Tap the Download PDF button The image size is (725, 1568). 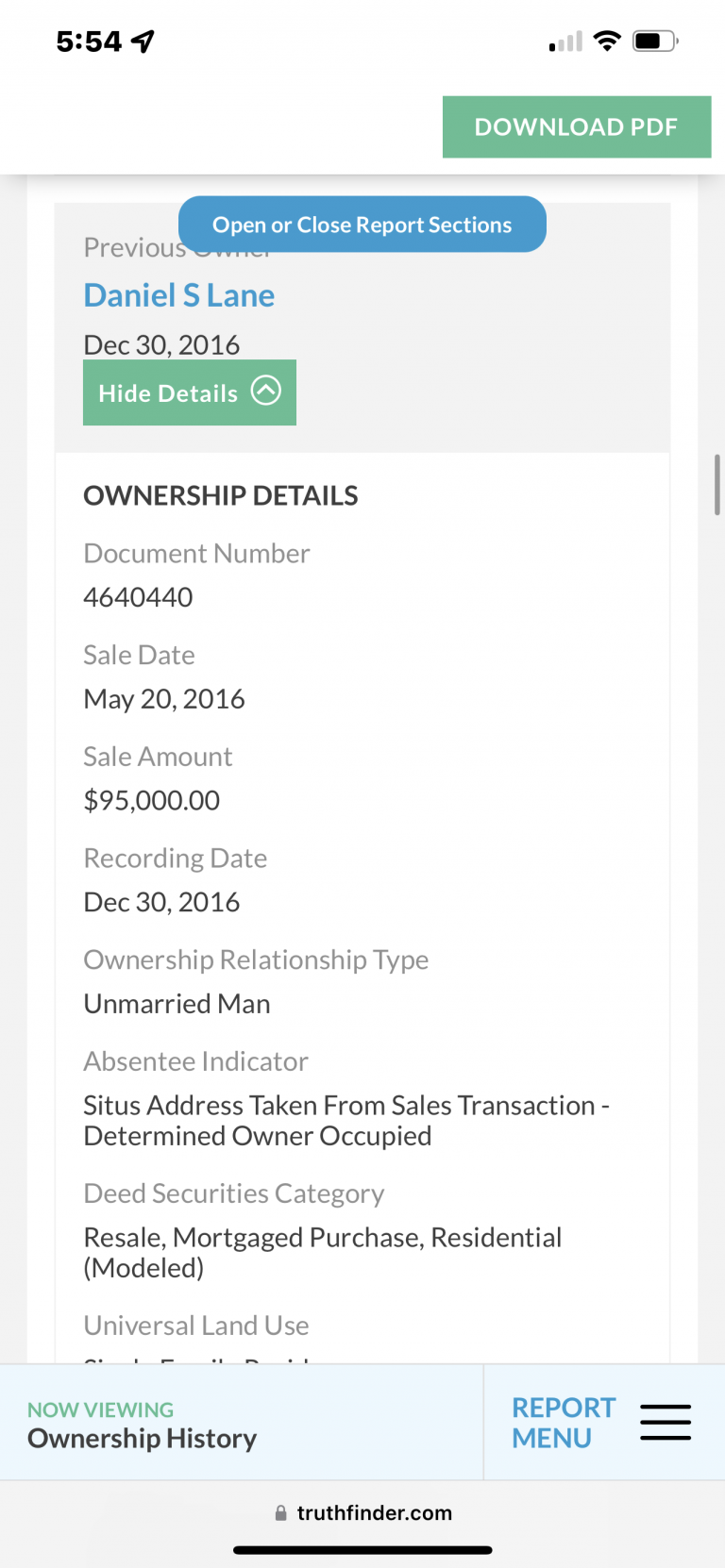tap(577, 126)
